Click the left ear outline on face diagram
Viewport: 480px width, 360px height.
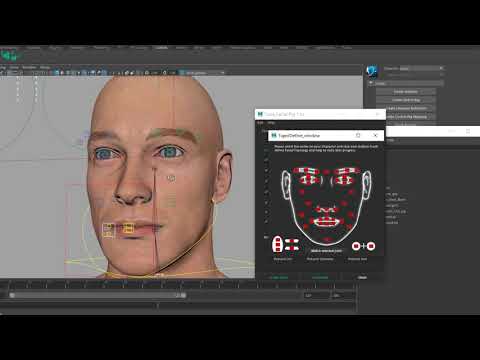(286, 185)
